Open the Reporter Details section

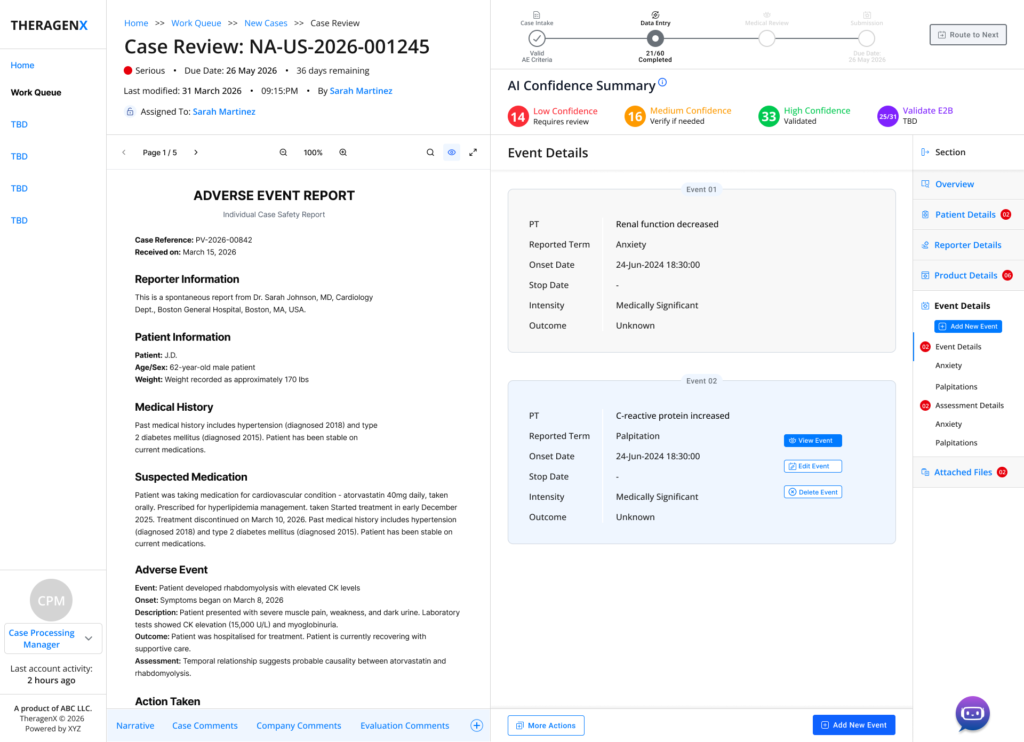click(x=967, y=245)
